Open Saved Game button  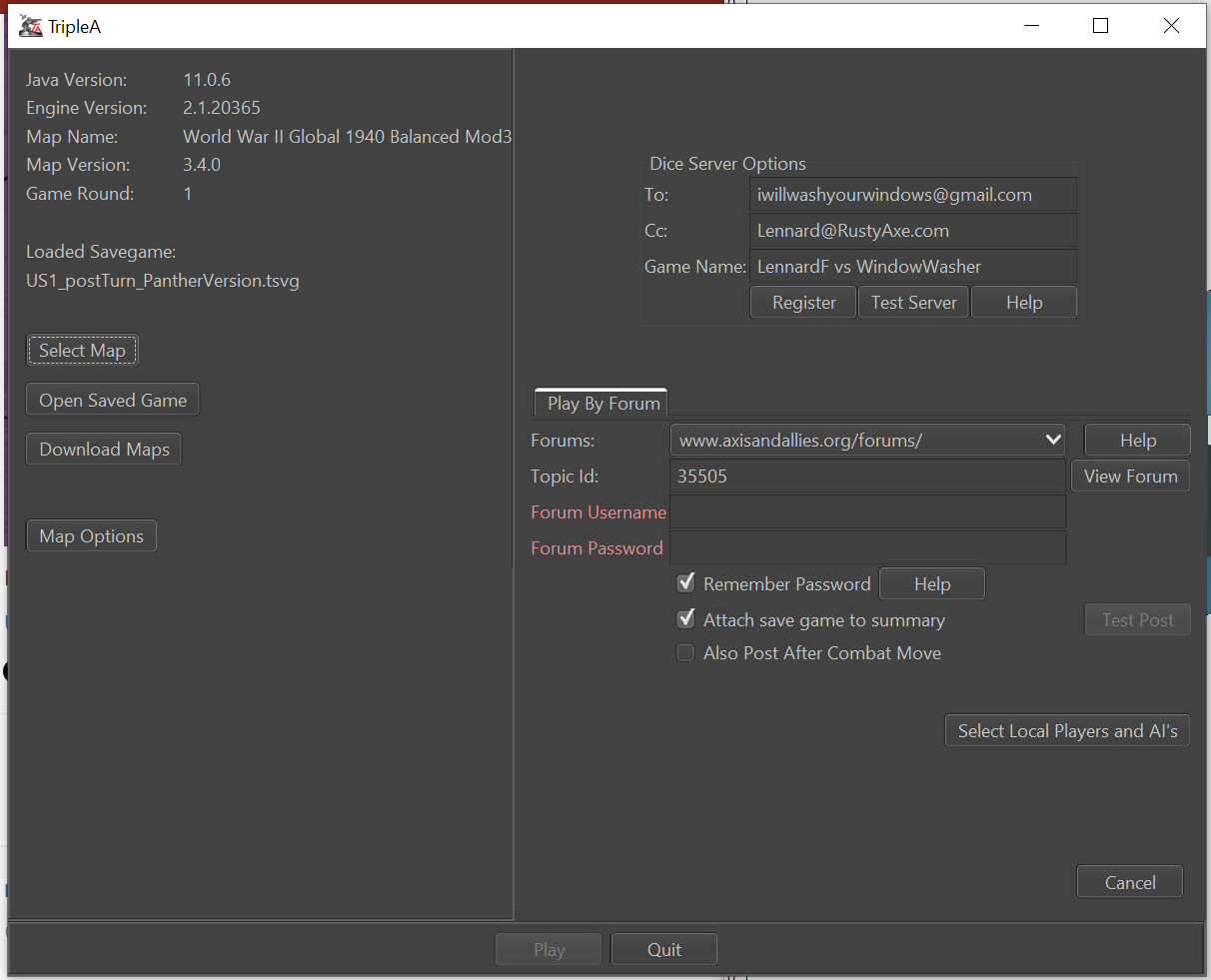click(113, 401)
